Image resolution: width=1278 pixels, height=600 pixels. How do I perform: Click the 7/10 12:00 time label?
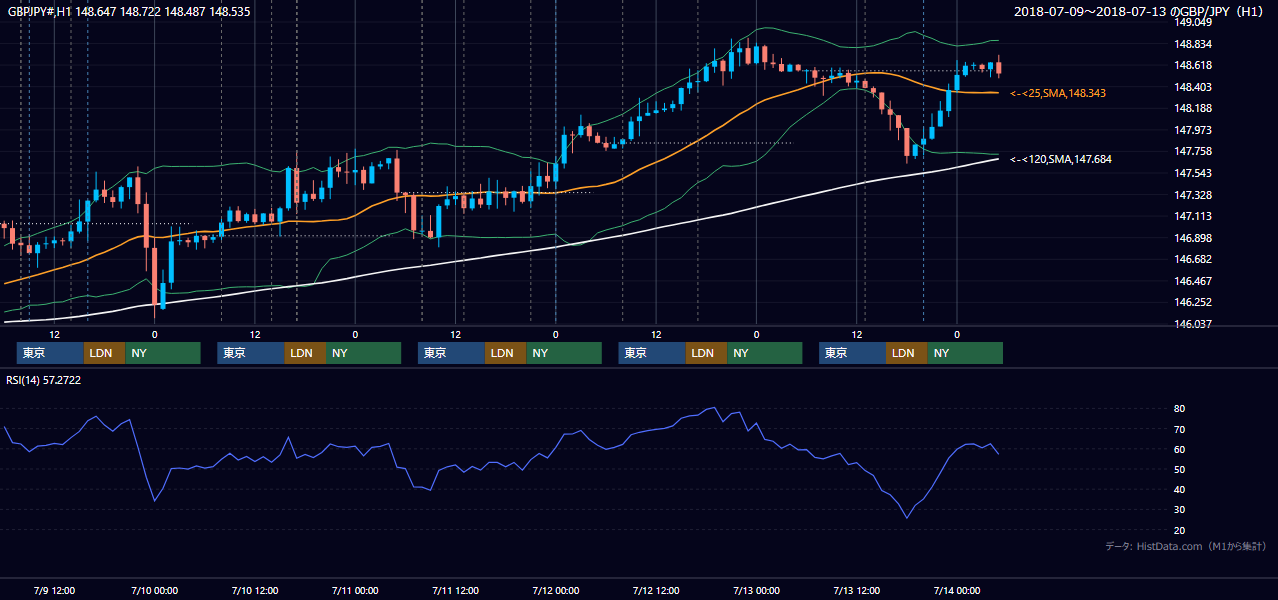point(255,590)
